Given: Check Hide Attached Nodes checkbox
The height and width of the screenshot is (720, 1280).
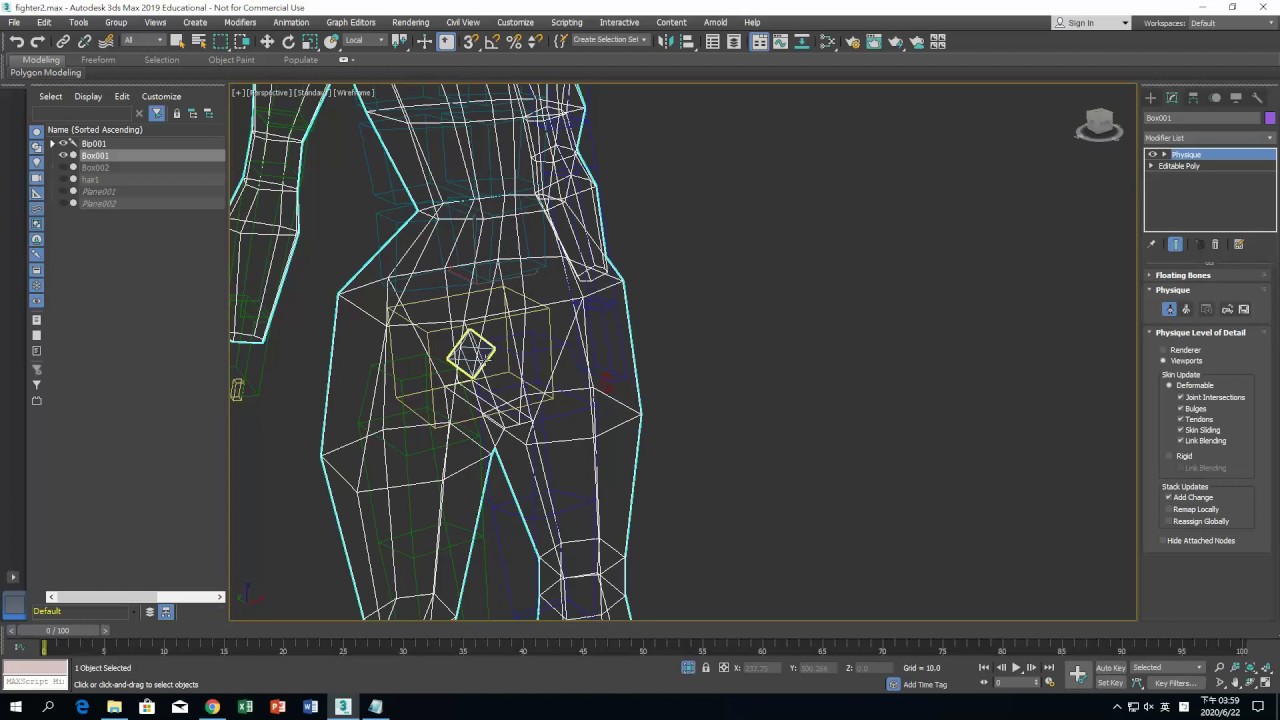Looking at the screenshot, I should coord(1162,541).
